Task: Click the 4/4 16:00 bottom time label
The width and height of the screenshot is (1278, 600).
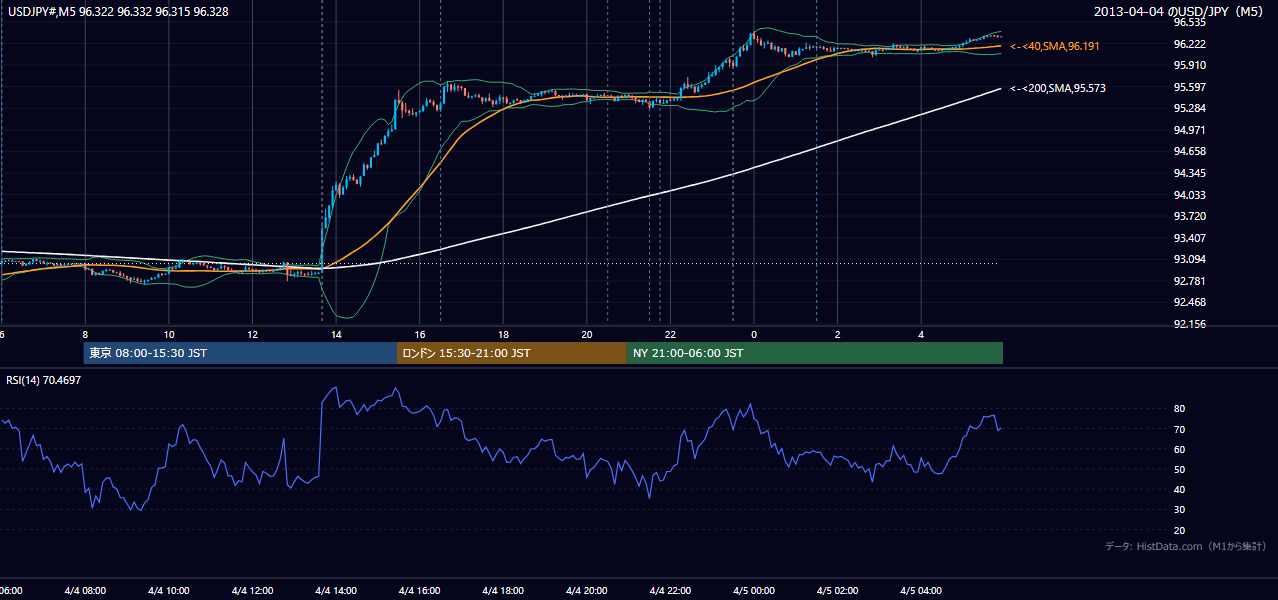Action: point(420,590)
